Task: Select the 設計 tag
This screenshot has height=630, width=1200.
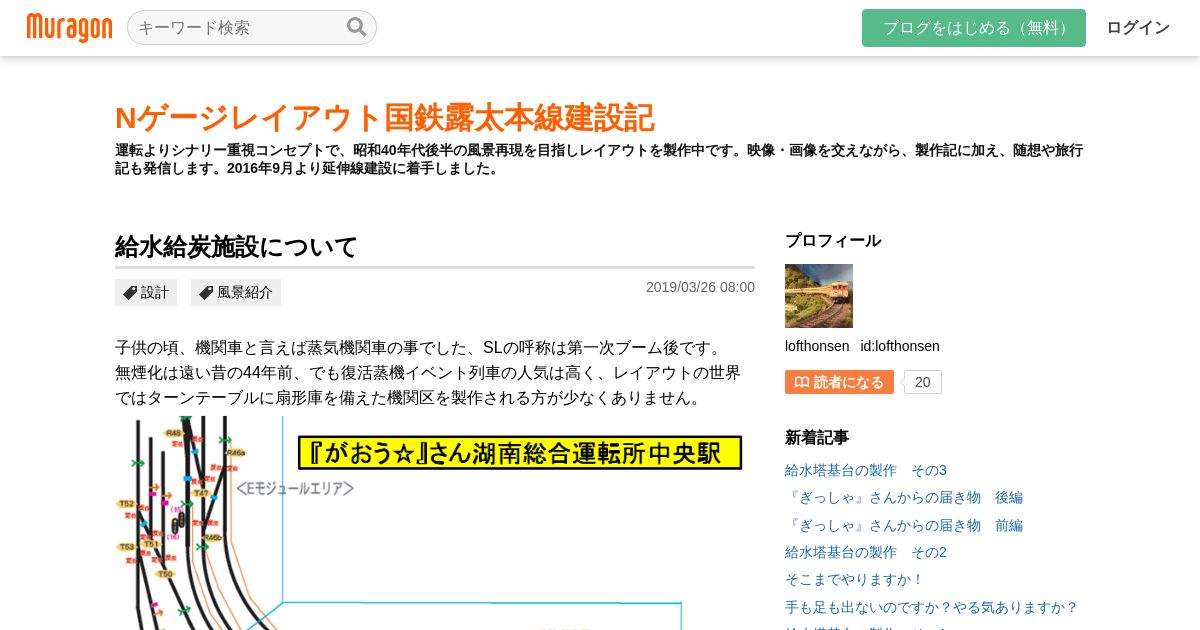Action: pos(146,292)
